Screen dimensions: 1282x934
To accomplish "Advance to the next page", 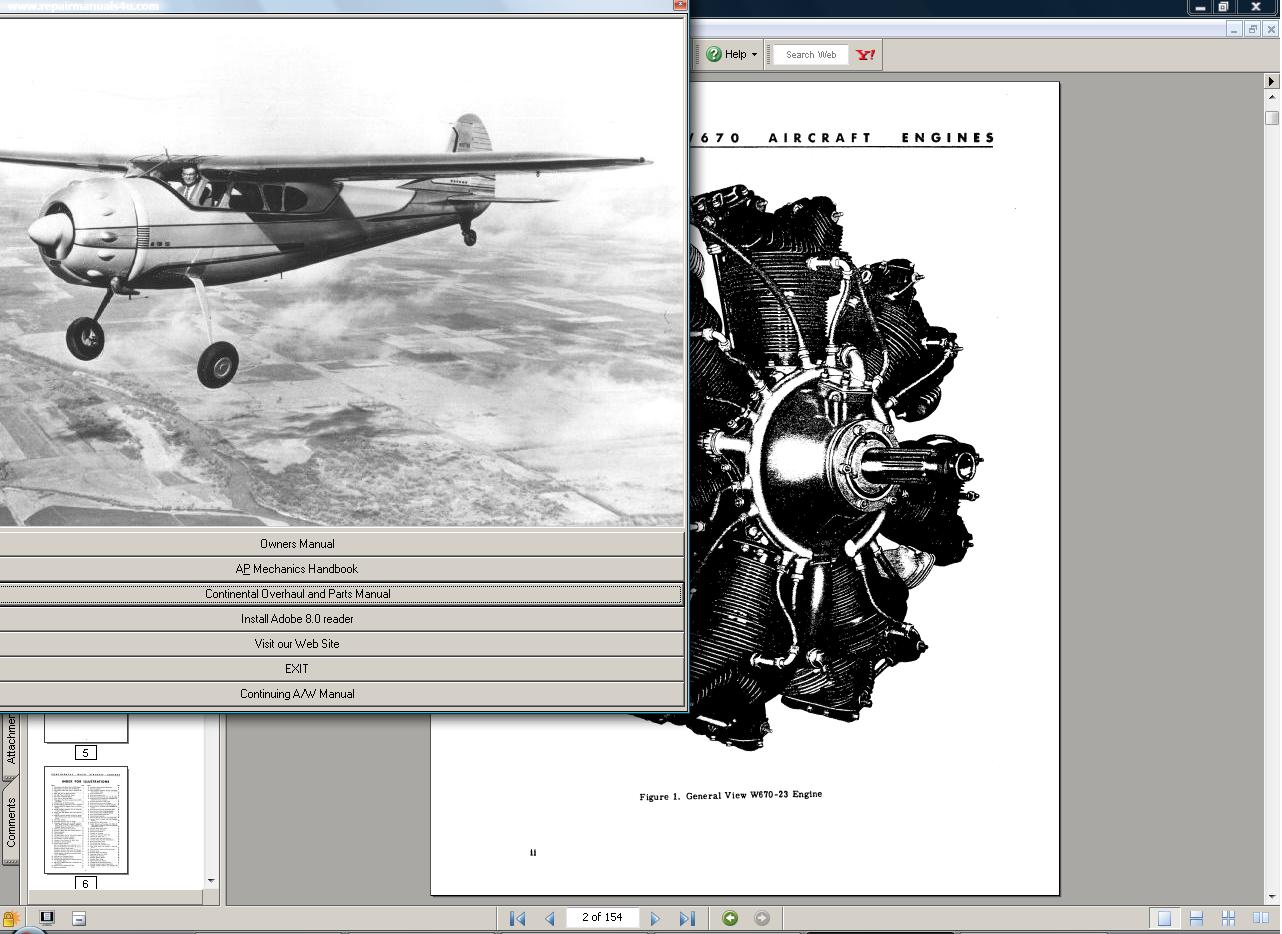I will point(655,917).
